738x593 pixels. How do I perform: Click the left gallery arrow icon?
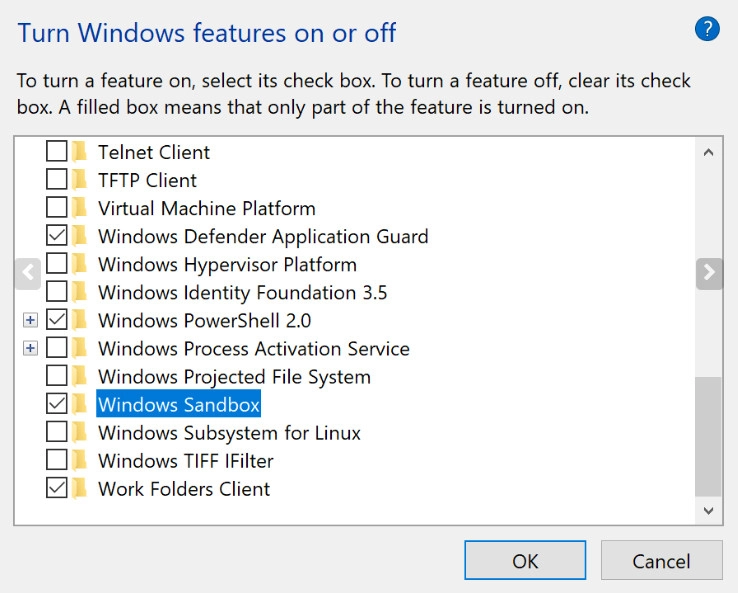coord(28,272)
